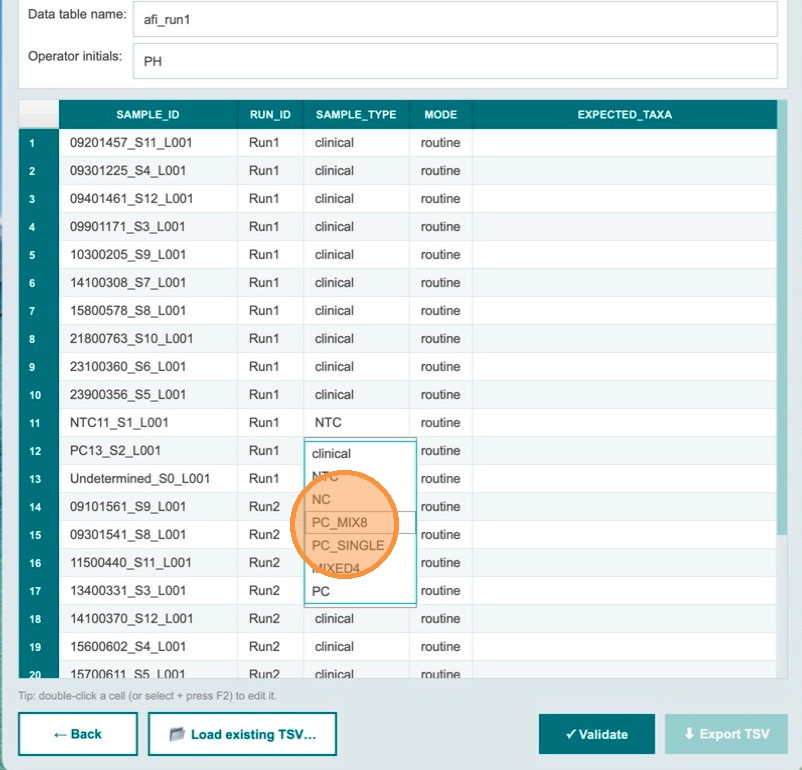Image resolution: width=802 pixels, height=770 pixels.
Task: Select row header number 18
Action: point(39,619)
